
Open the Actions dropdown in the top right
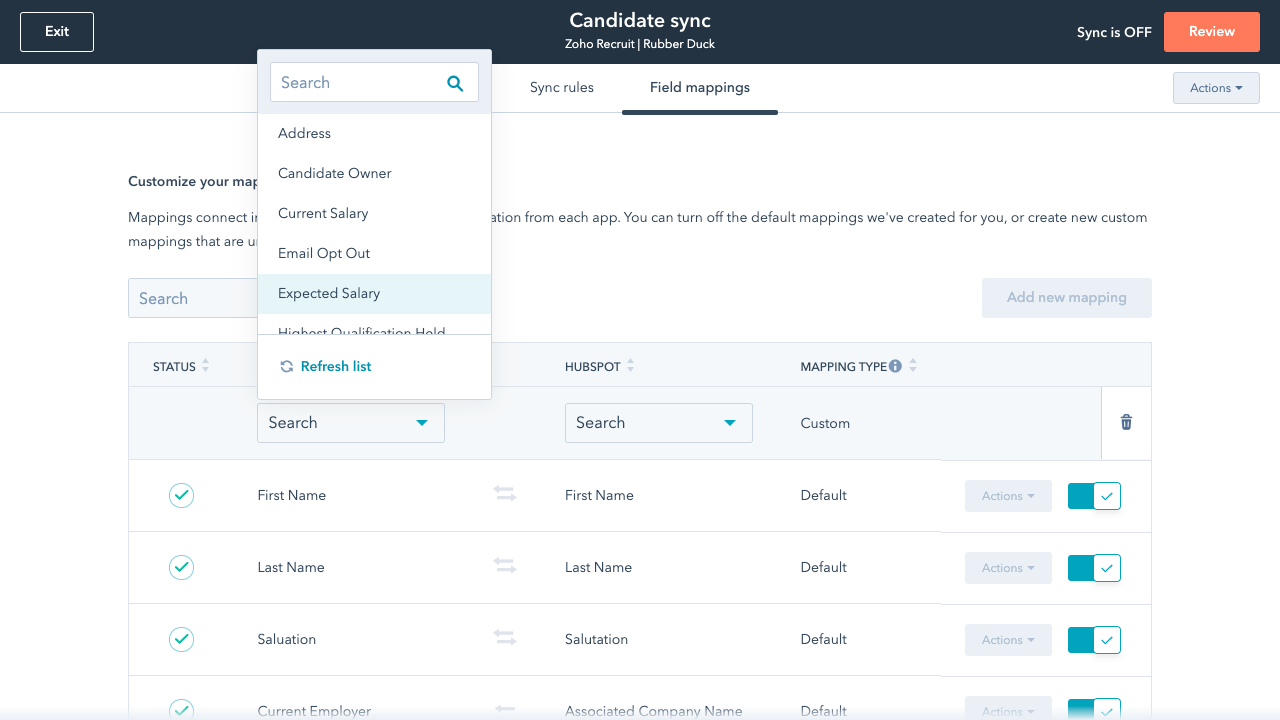pyautogui.click(x=1216, y=88)
